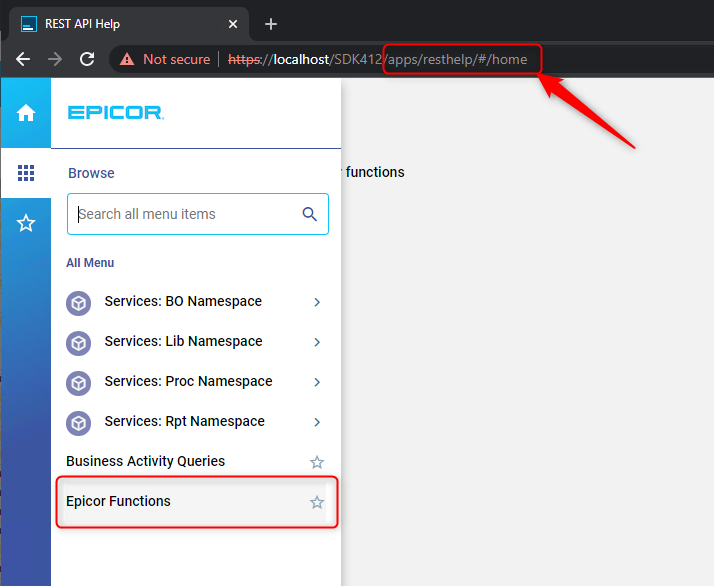
Task: Click the REST API Help tab favicon
Action: pos(29,24)
